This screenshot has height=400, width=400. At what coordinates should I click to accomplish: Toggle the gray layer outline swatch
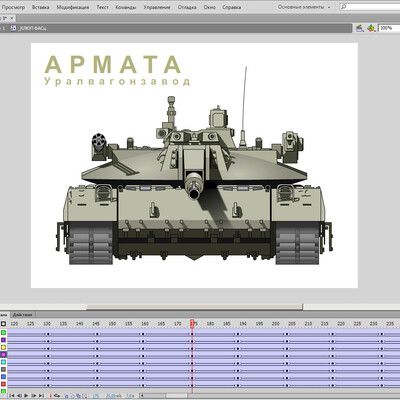(x=3, y=369)
